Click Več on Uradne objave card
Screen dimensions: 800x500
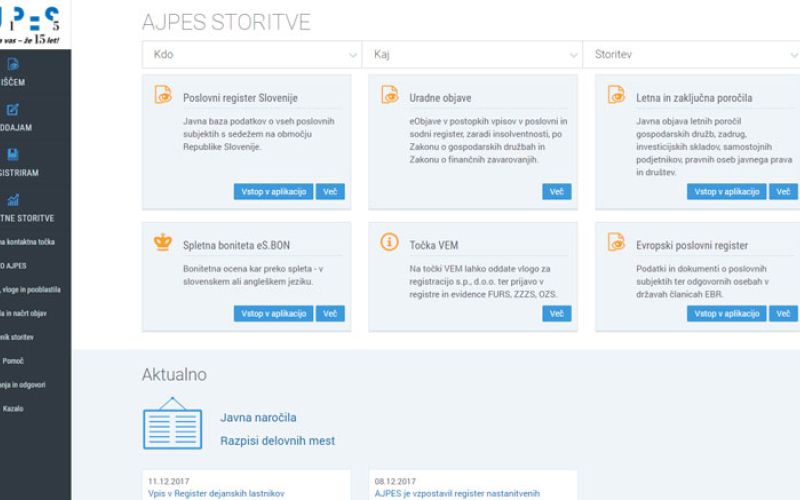[x=557, y=192]
